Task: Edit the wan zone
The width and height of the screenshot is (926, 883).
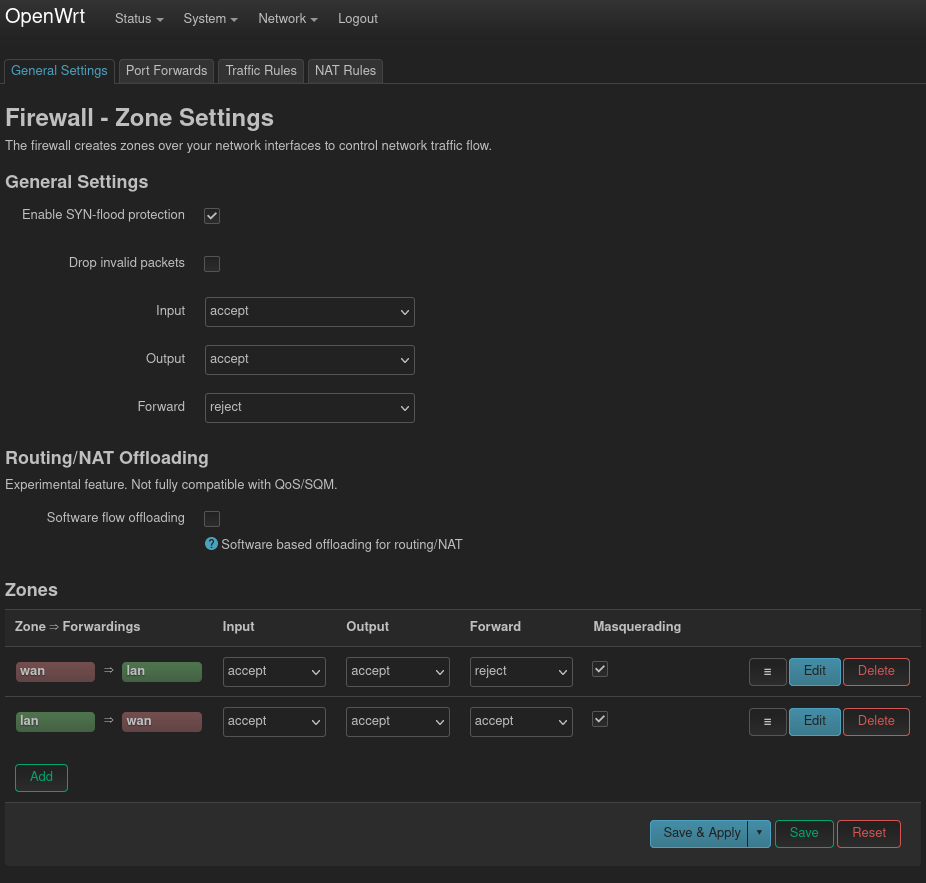Action: coord(814,672)
